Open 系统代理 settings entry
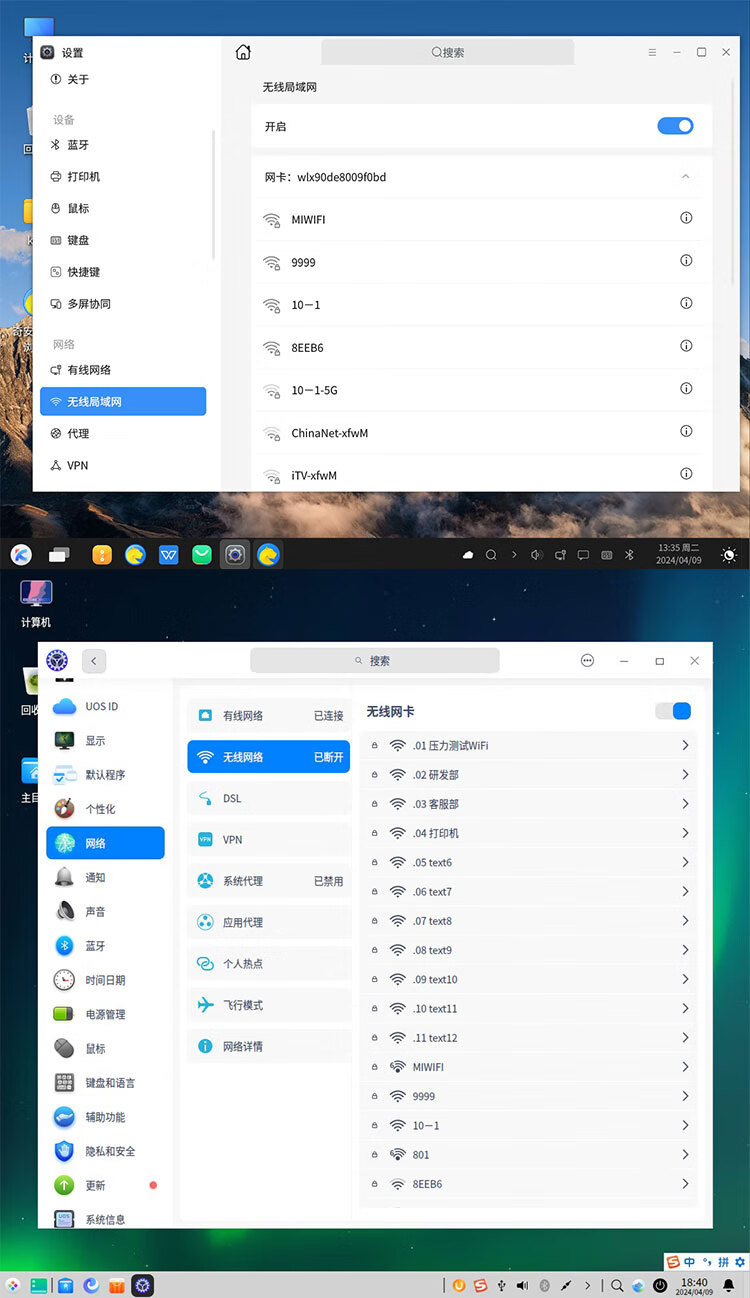Screen dimensions: 750x1298 click(268, 881)
